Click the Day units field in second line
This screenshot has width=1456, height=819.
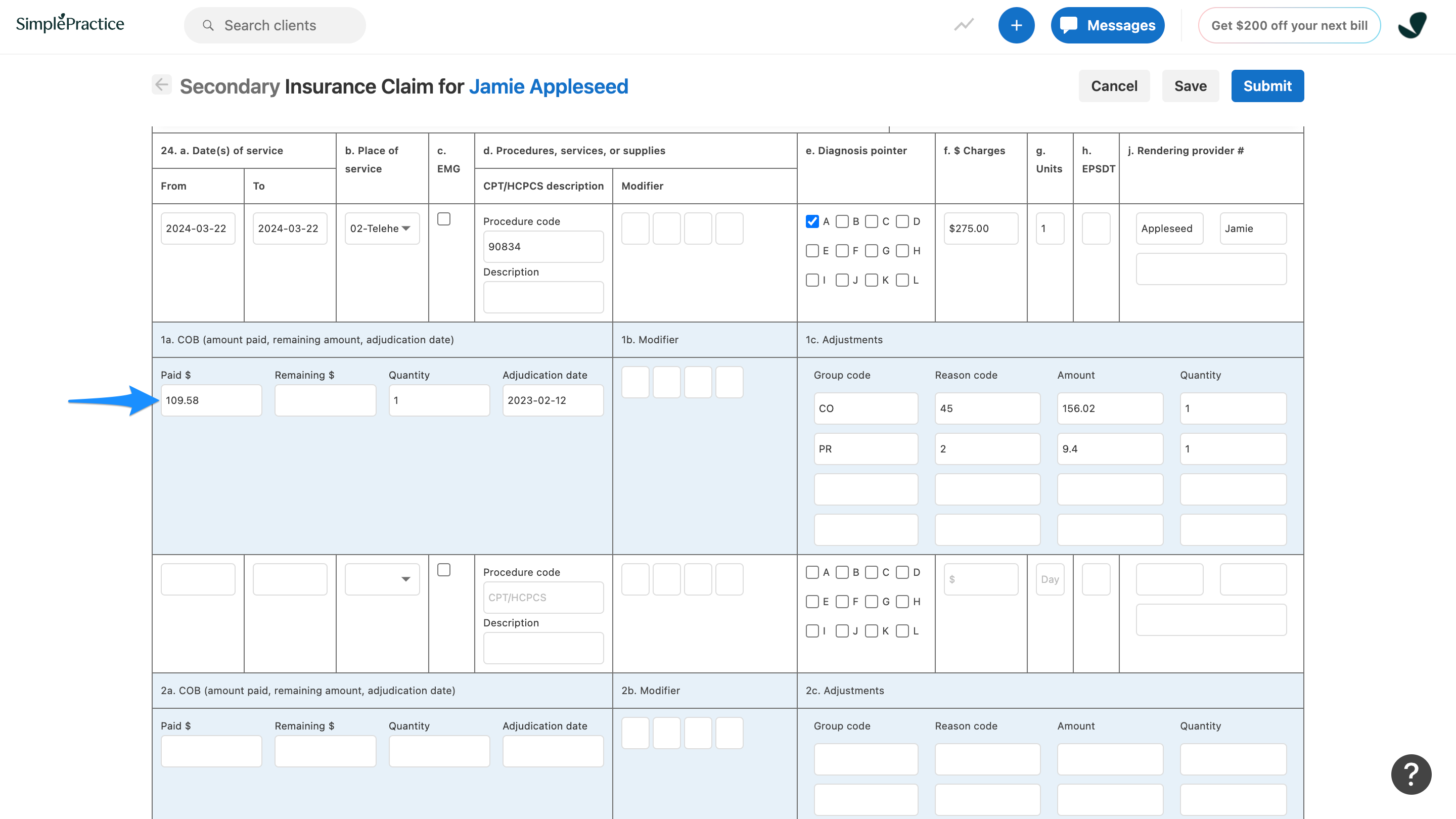(1050, 579)
